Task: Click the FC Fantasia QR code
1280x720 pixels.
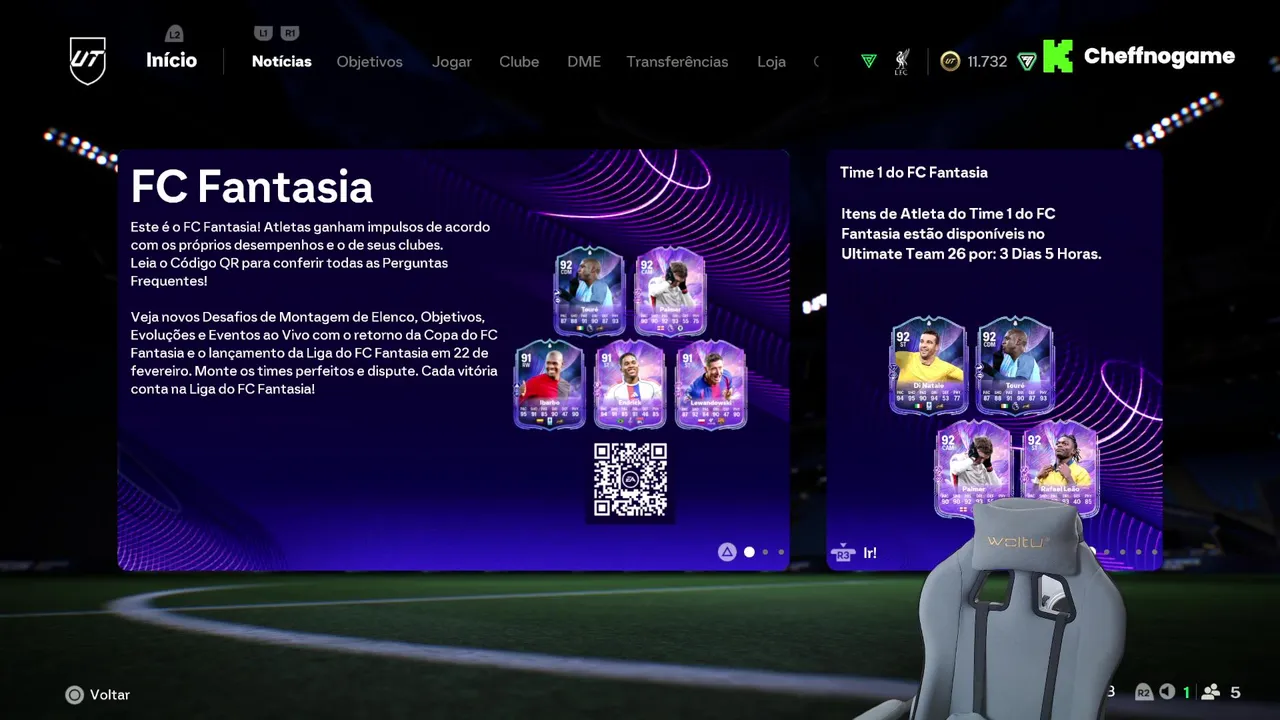Action: (x=630, y=480)
